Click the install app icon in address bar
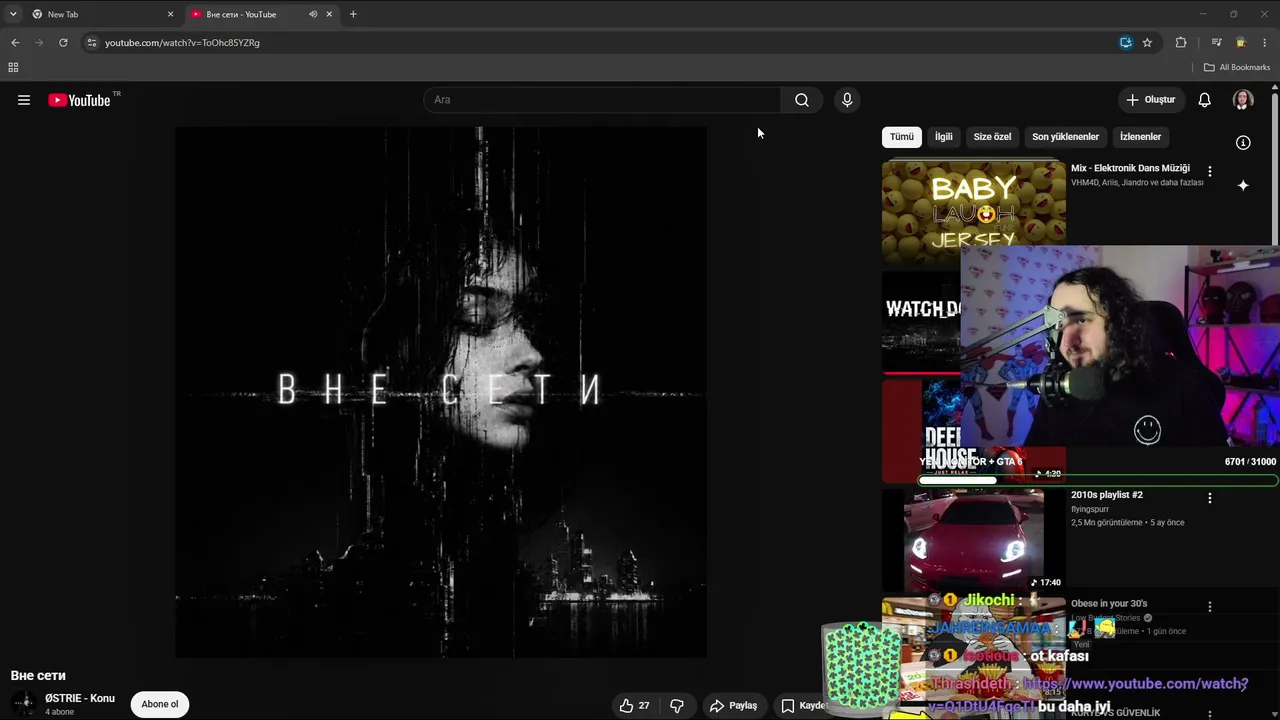The width and height of the screenshot is (1280, 720). tap(1126, 43)
